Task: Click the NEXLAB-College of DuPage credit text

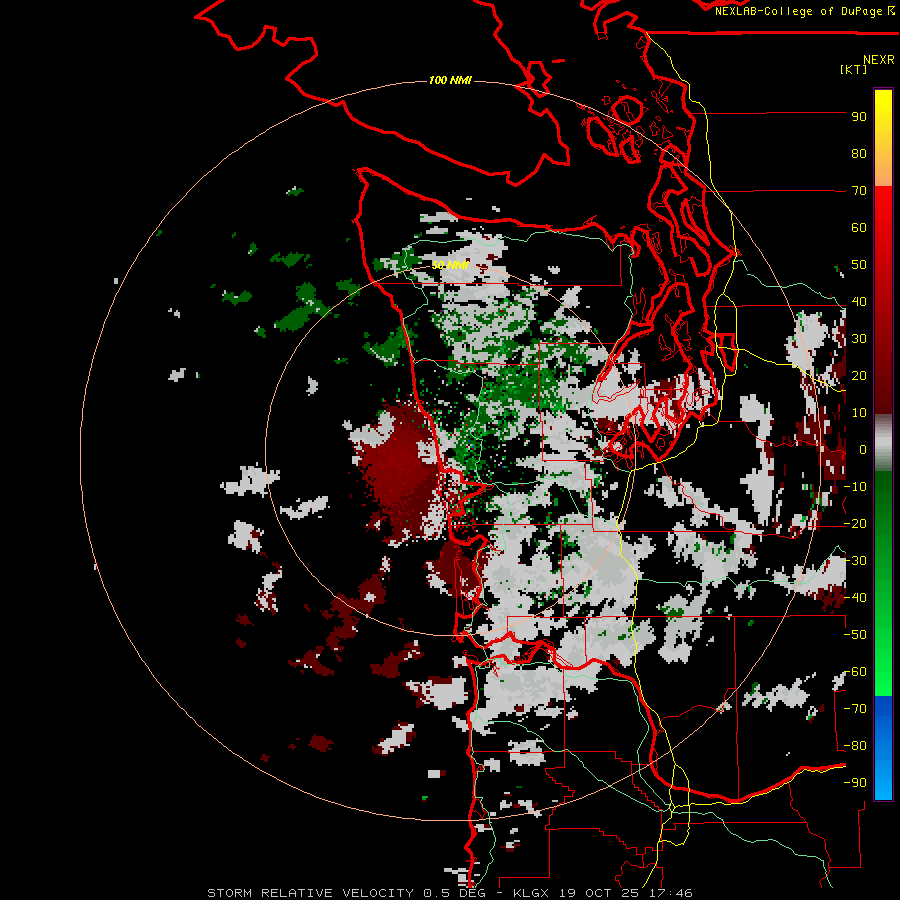Action: coord(804,11)
